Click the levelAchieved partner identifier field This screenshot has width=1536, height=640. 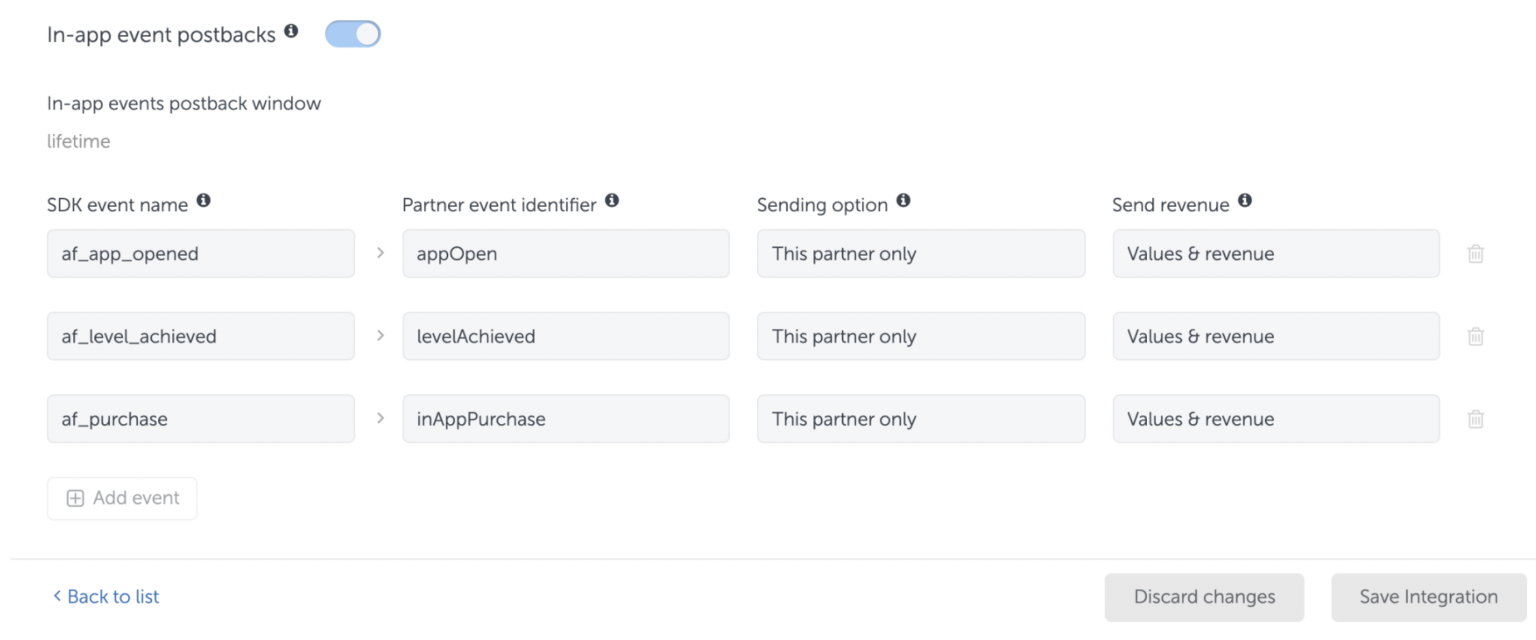click(x=566, y=336)
